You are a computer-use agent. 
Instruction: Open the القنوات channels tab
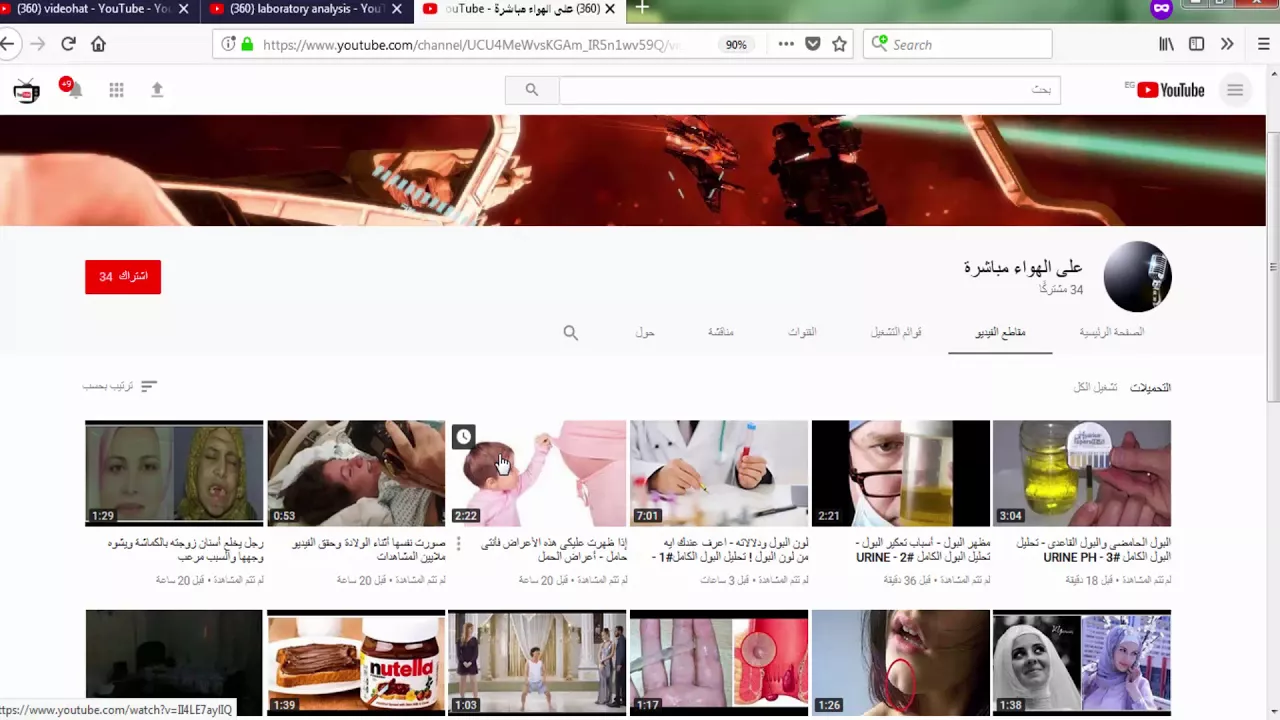pyautogui.click(x=802, y=332)
